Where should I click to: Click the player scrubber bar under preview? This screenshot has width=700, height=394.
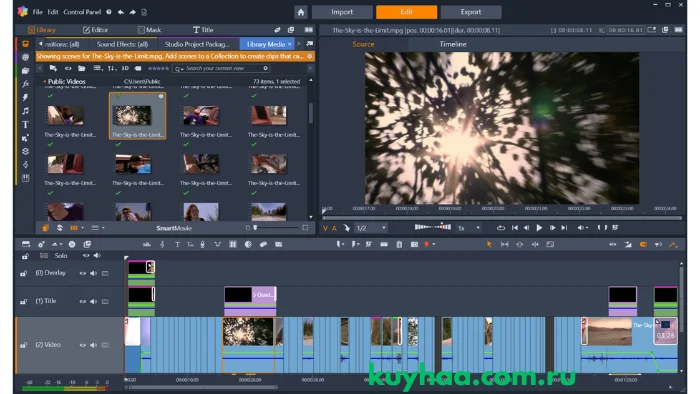(x=502, y=218)
